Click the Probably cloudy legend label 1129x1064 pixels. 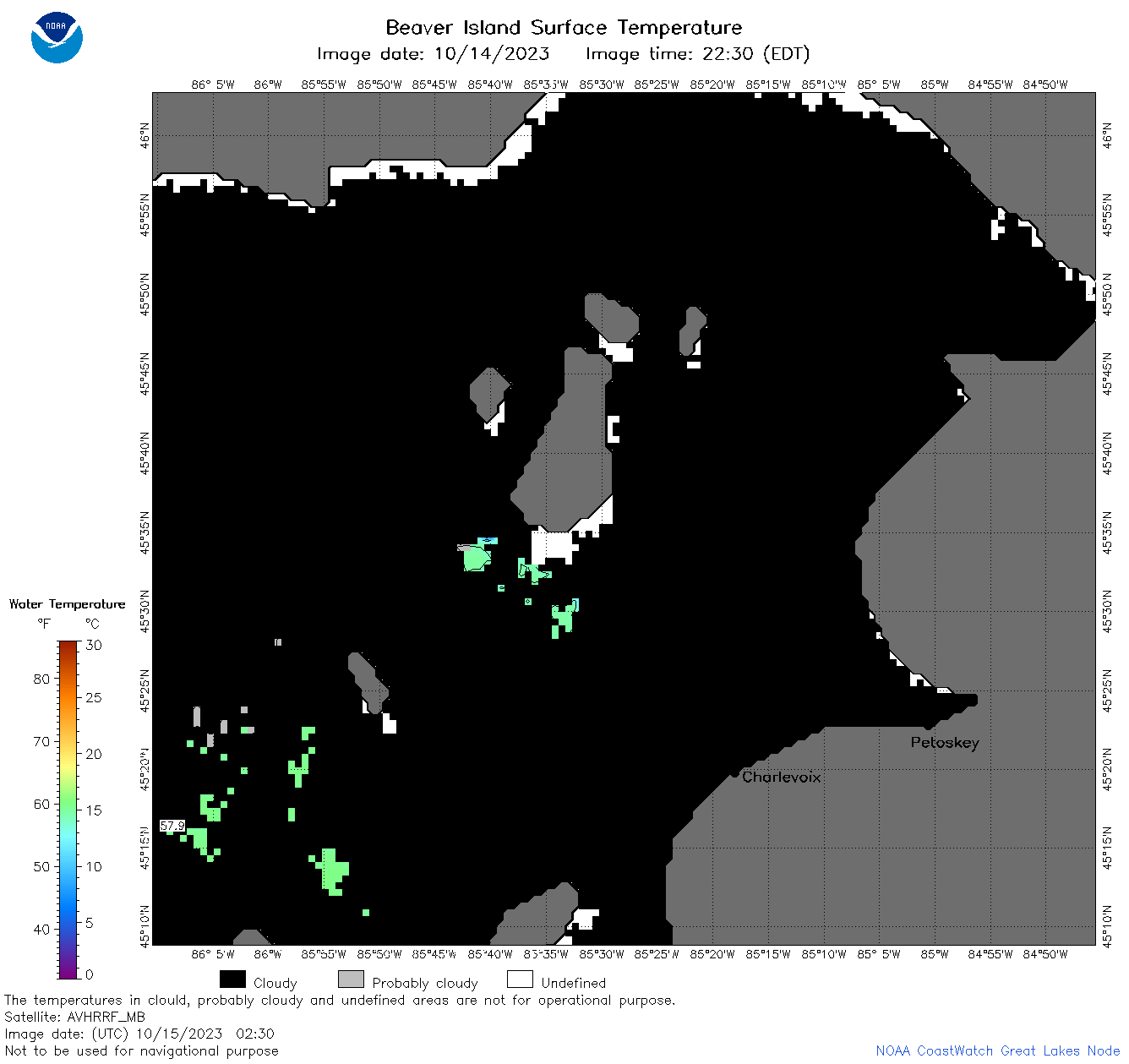coord(425,983)
